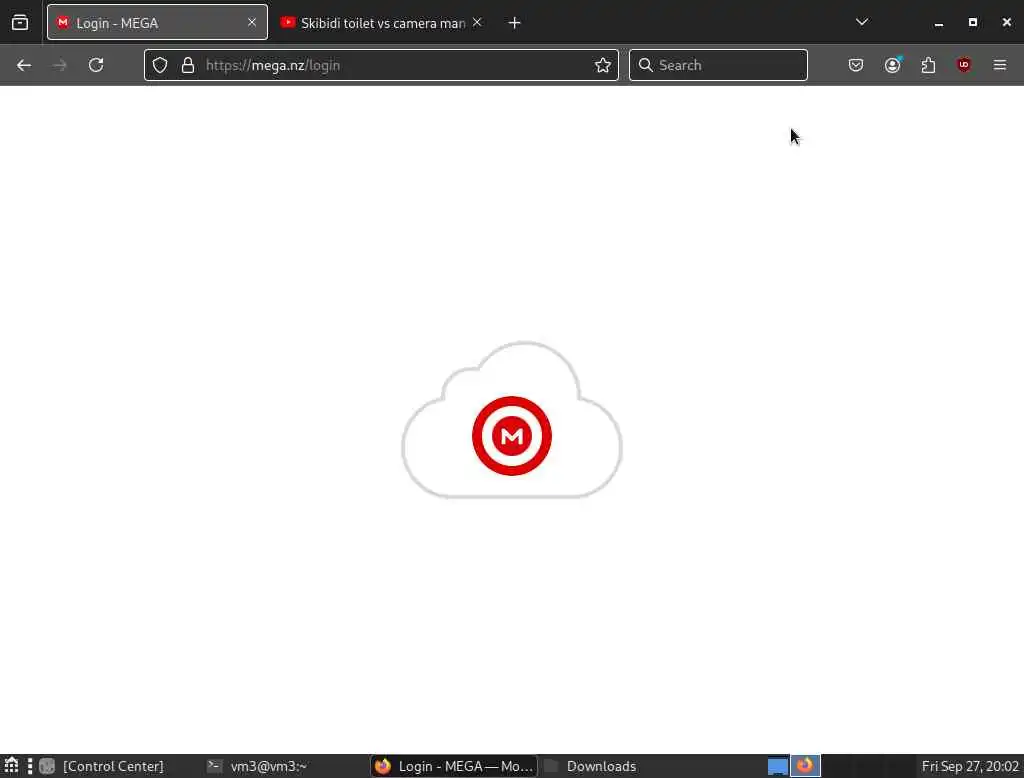Image resolution: width=1024 pixels, height=778 pixels.
Task: Click into the Search box
Action: (718, 65)
